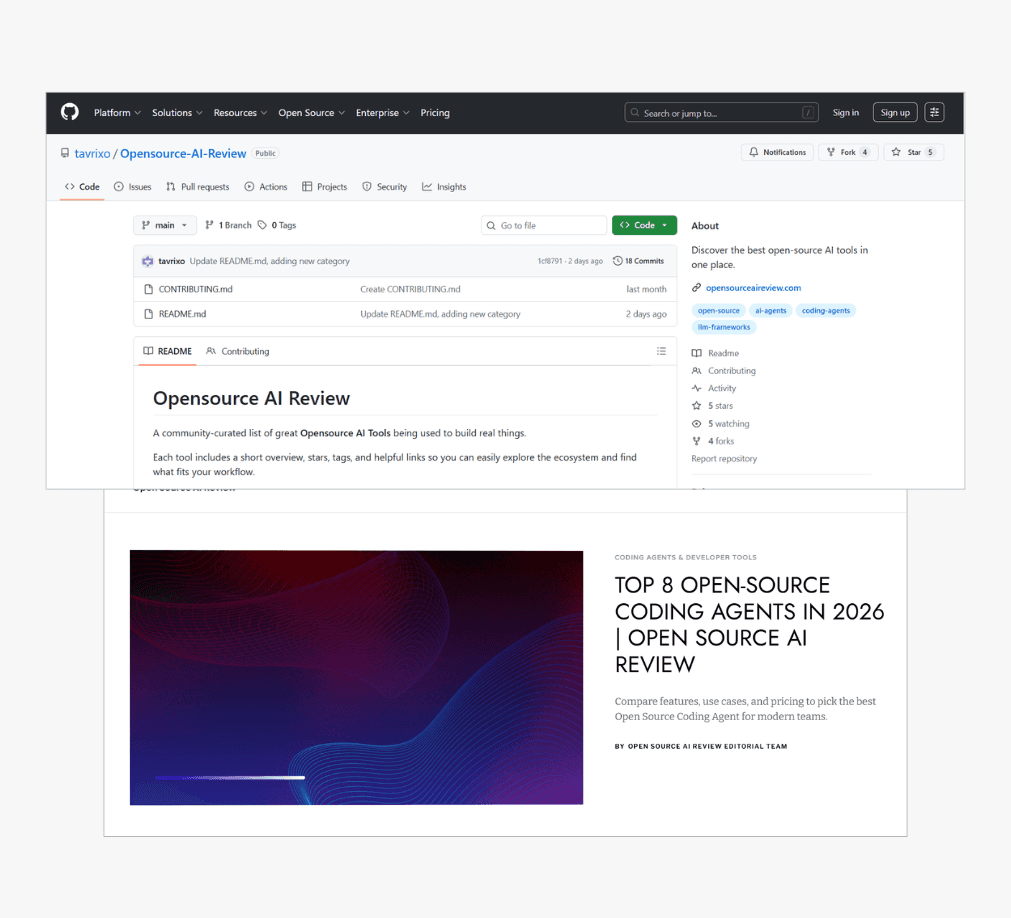View Activity via the pulse icon in About
1011x918 pixels.
(698, 388)
